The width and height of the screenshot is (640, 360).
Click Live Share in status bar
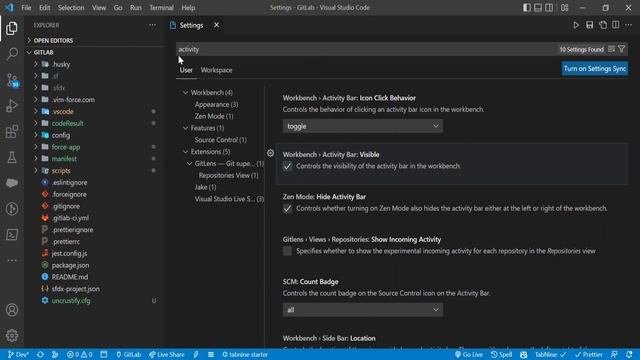pos(167,354)
